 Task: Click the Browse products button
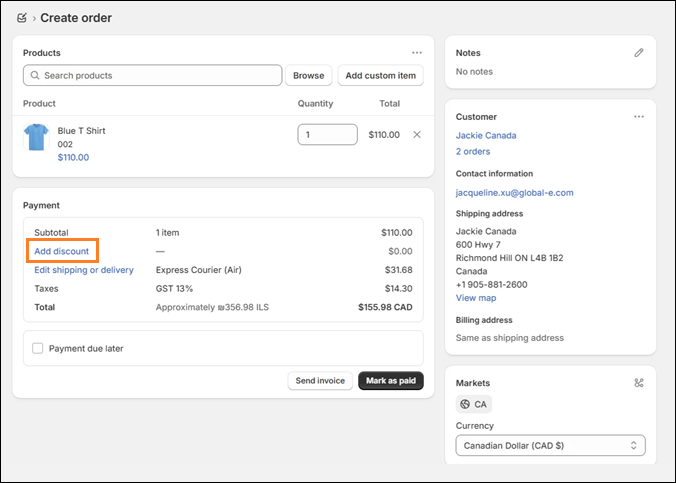[308, 75]
